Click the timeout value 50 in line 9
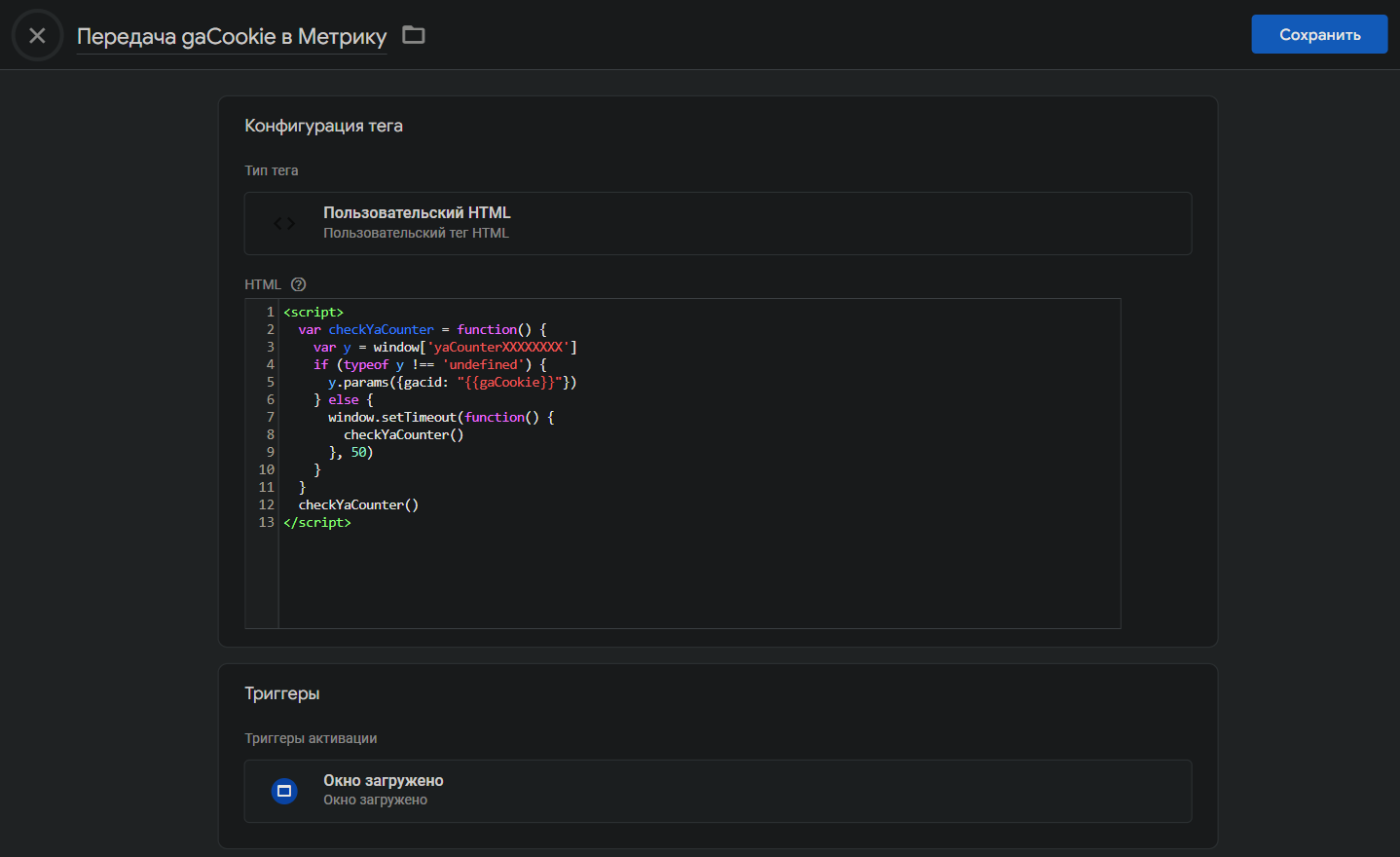This screenshot has width=1400, height=857. click(359, 452)
